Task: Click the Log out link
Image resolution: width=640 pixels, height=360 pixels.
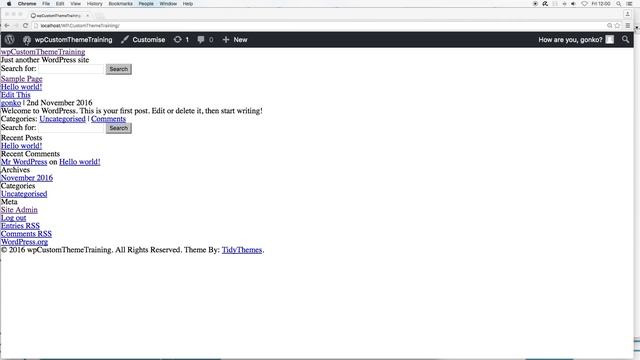Action: [x=13, y=218]
